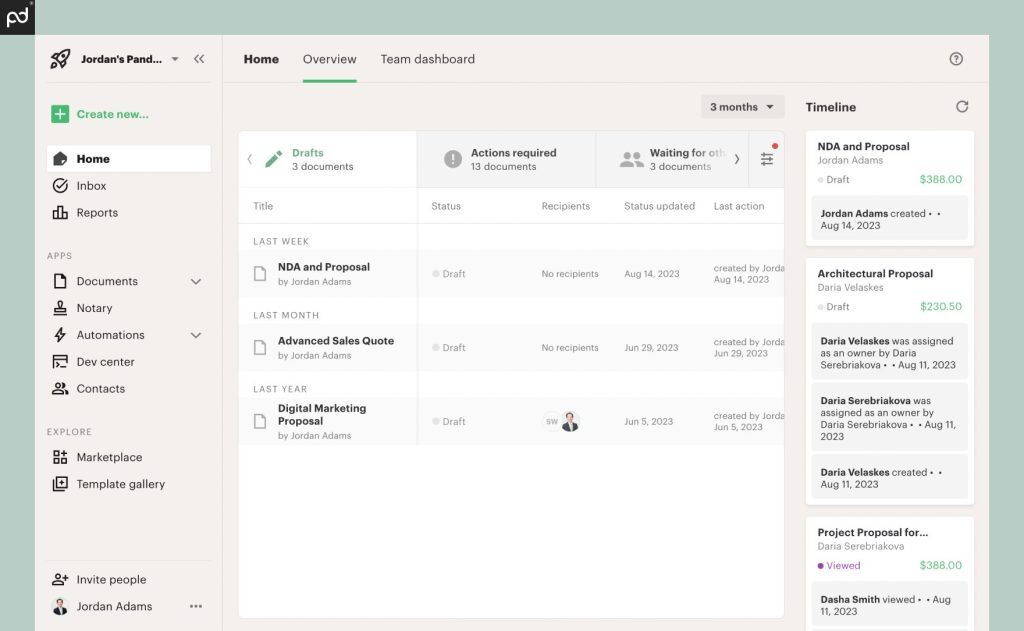Select the Overview tab
Image resolution: width=1024 pixels, height=631 pixels.
tap(329, 59)
